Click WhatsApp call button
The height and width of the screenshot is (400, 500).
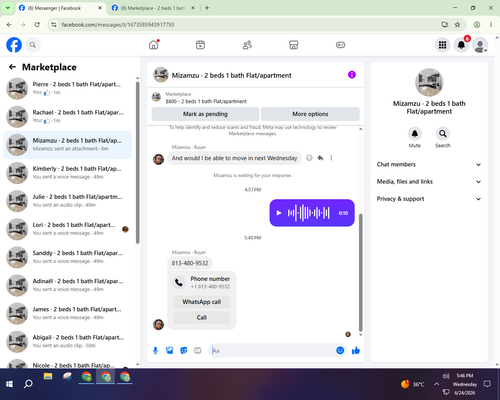tap(202, 302)
